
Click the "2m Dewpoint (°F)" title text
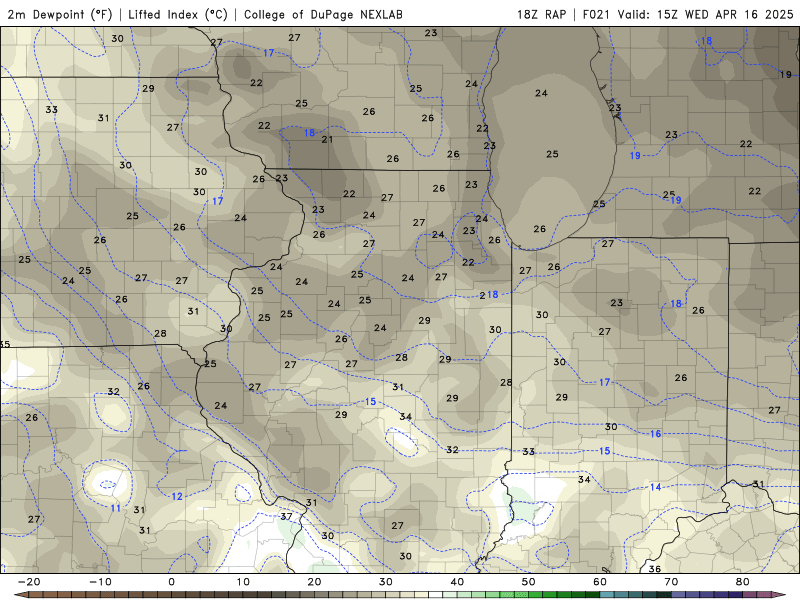click(60, 14)
